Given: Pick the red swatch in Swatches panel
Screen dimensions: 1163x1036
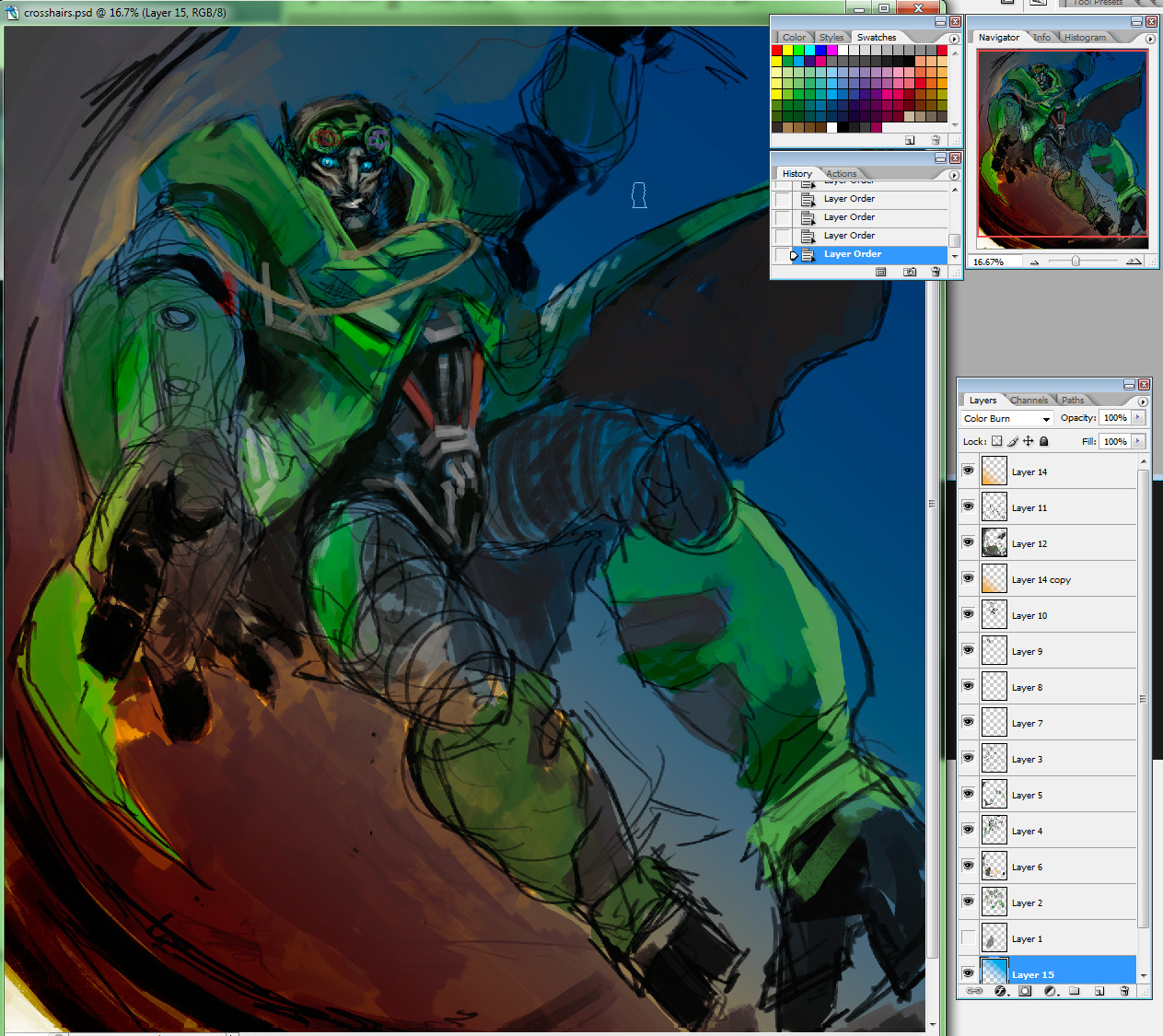Looking at the screenshot, I should 777,51.
